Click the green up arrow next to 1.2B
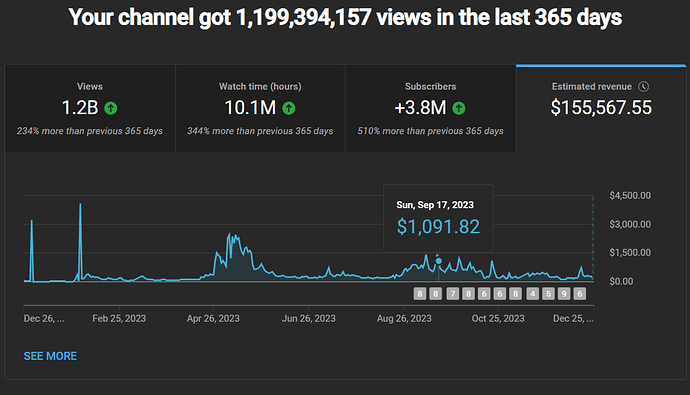Image resolution: width=690 pixels, height=395 pixels. 110,108
